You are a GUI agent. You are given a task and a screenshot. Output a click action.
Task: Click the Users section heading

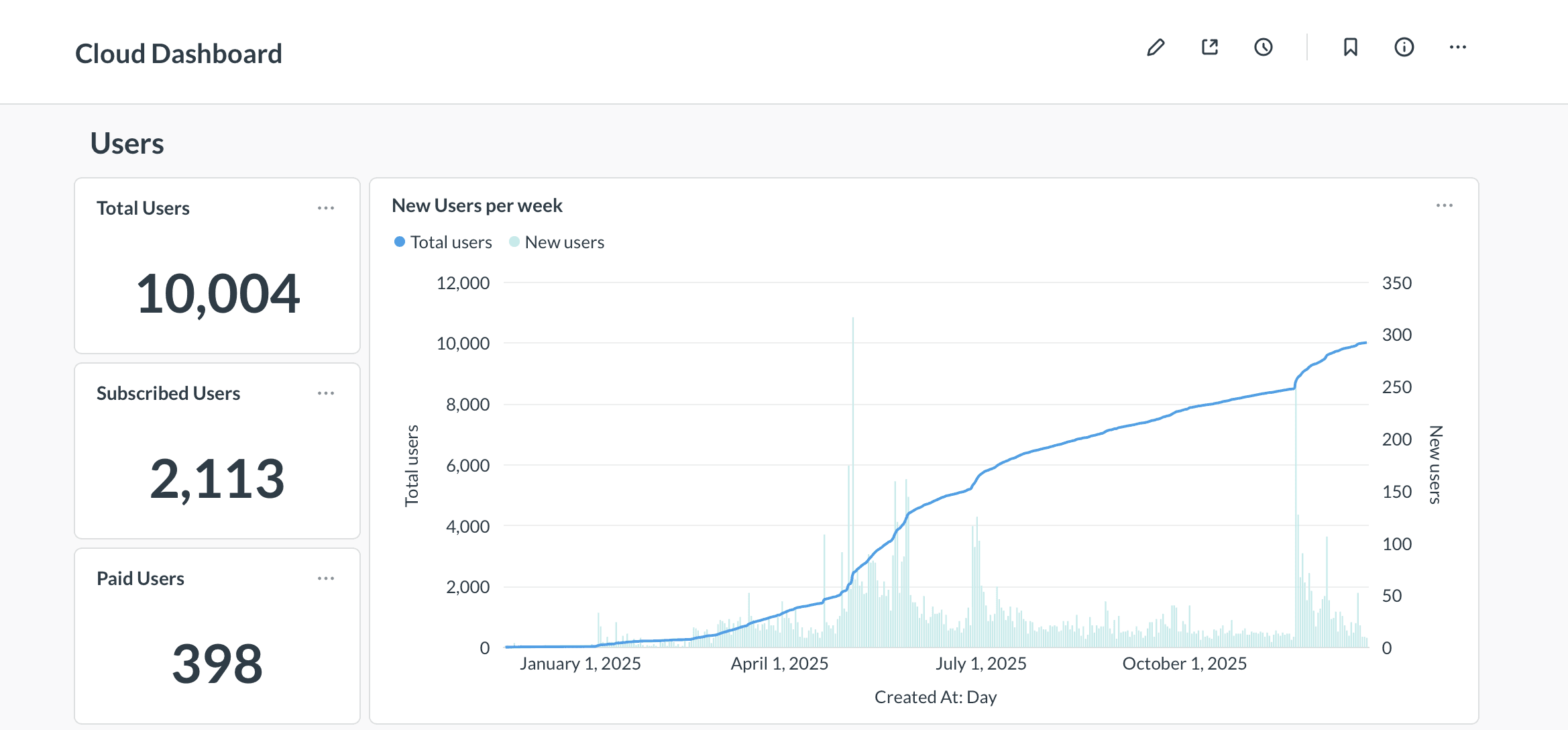pos(127,144)
